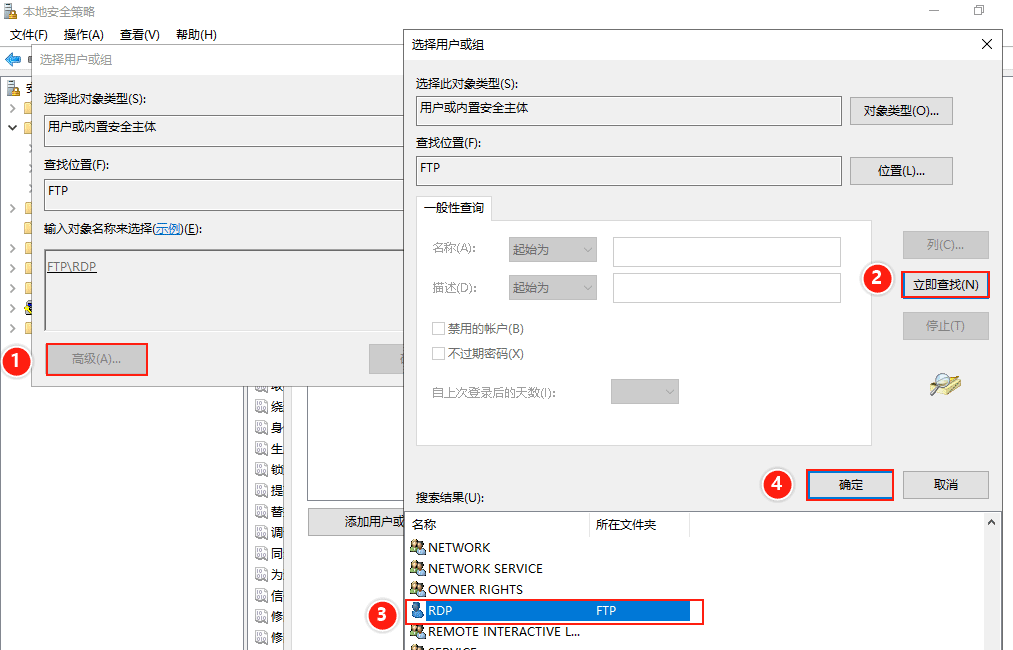Viewport: 1013px width, 650px height.
Task: Click the 用户或内置安全主体 object type field in advanced dialog
Action: [x=629, y=111]
